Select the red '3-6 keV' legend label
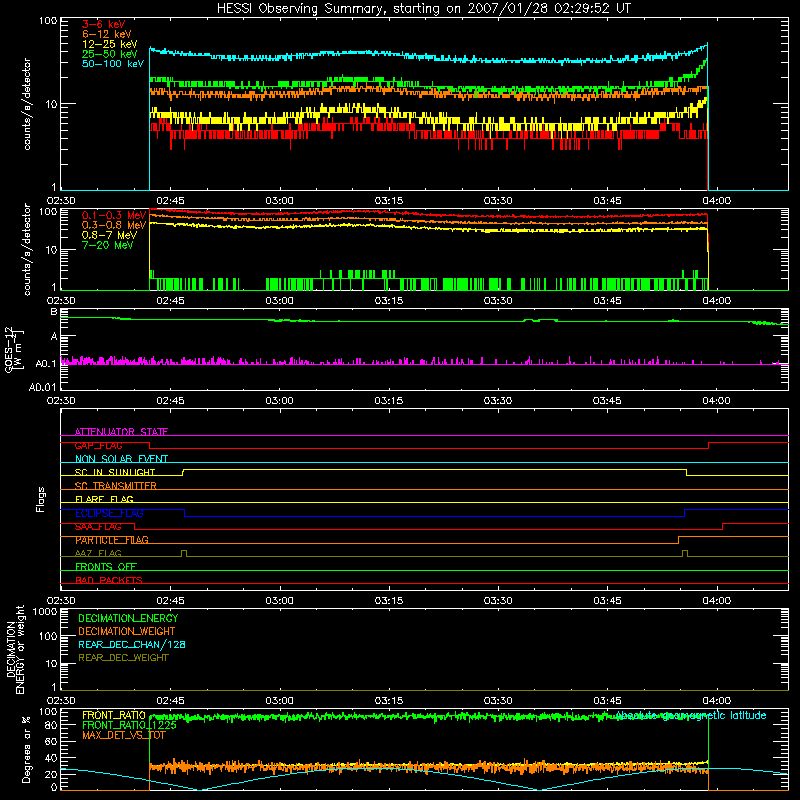Viewport: 800px width, 800px height. point(103,24)
